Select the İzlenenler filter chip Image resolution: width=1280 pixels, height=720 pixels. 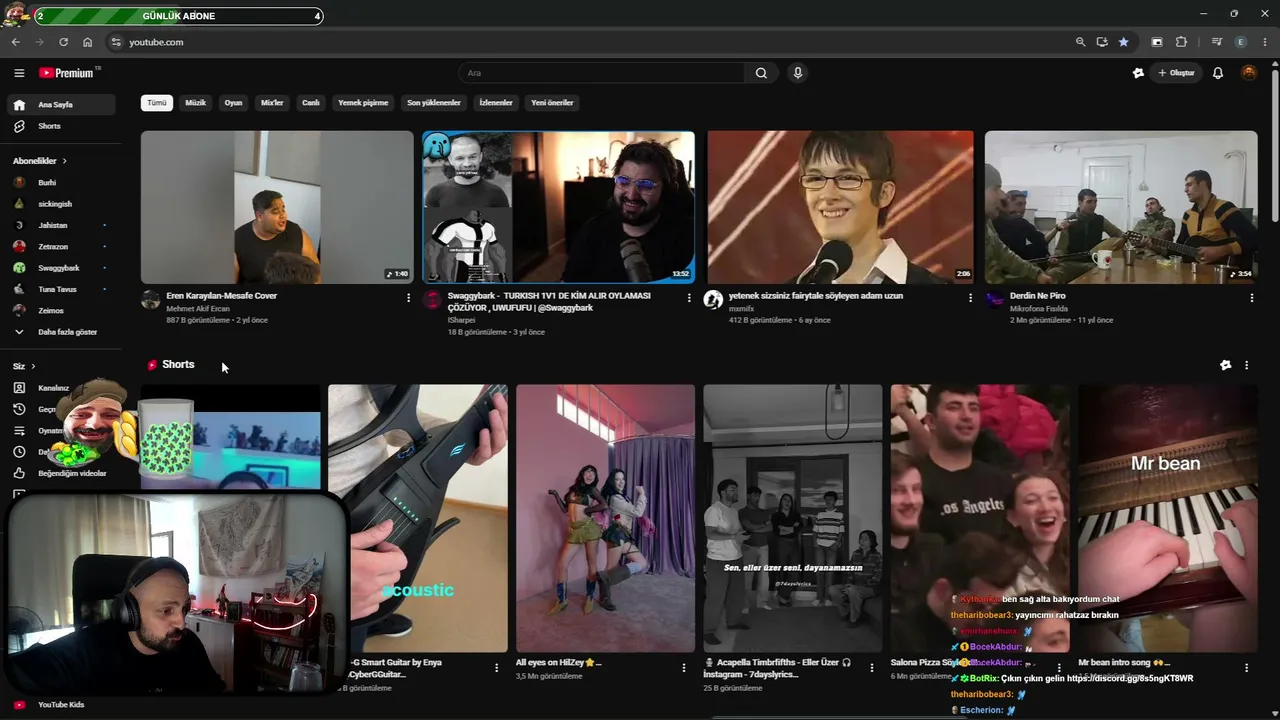pyautogui.click(x=496, y=103)
